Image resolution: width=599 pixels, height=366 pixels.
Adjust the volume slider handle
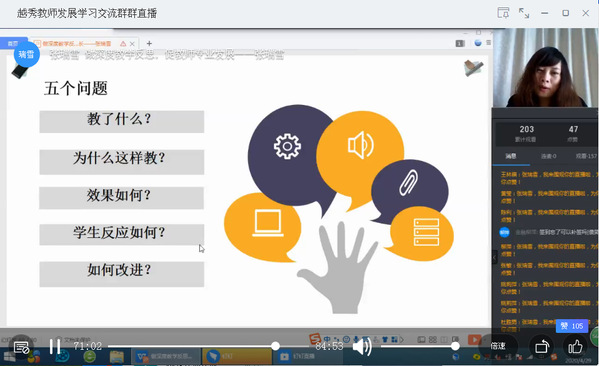tap(455, 346)
